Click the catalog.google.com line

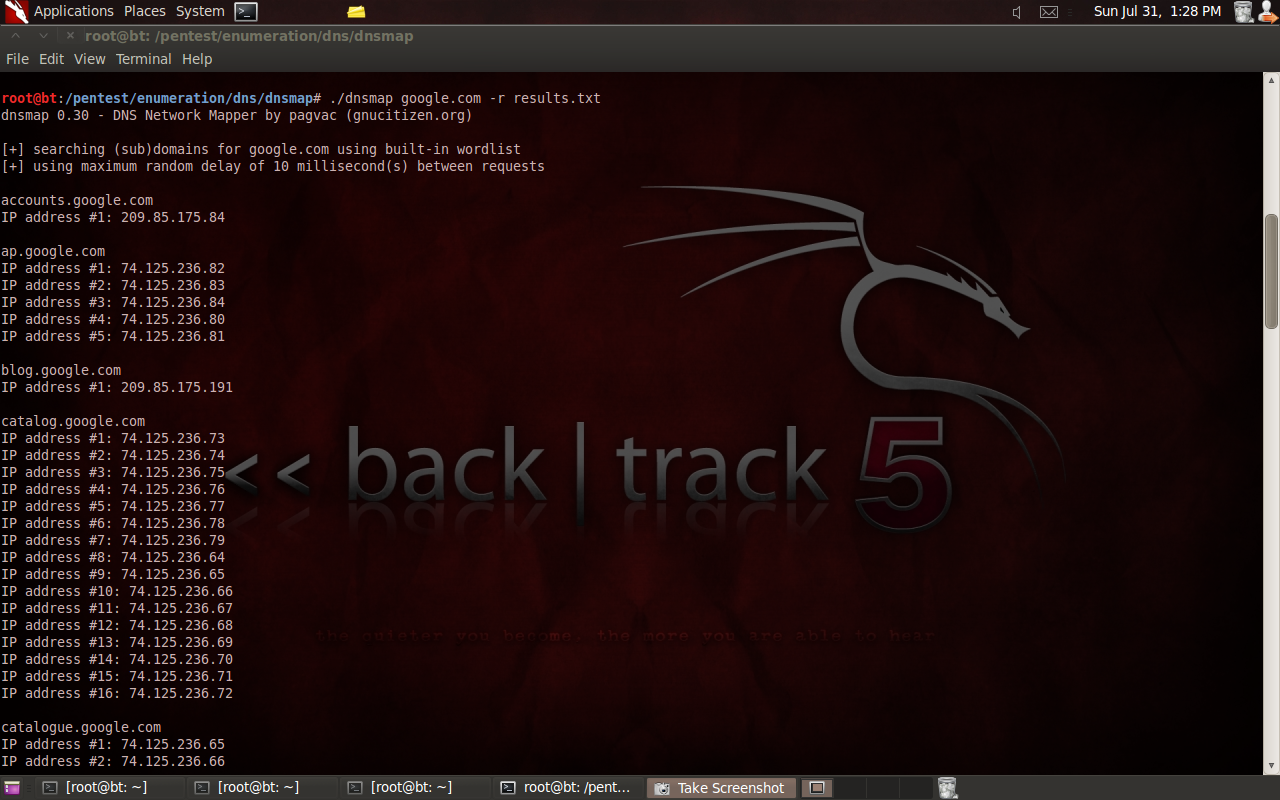pyautogui.click(x=73, y=421)
